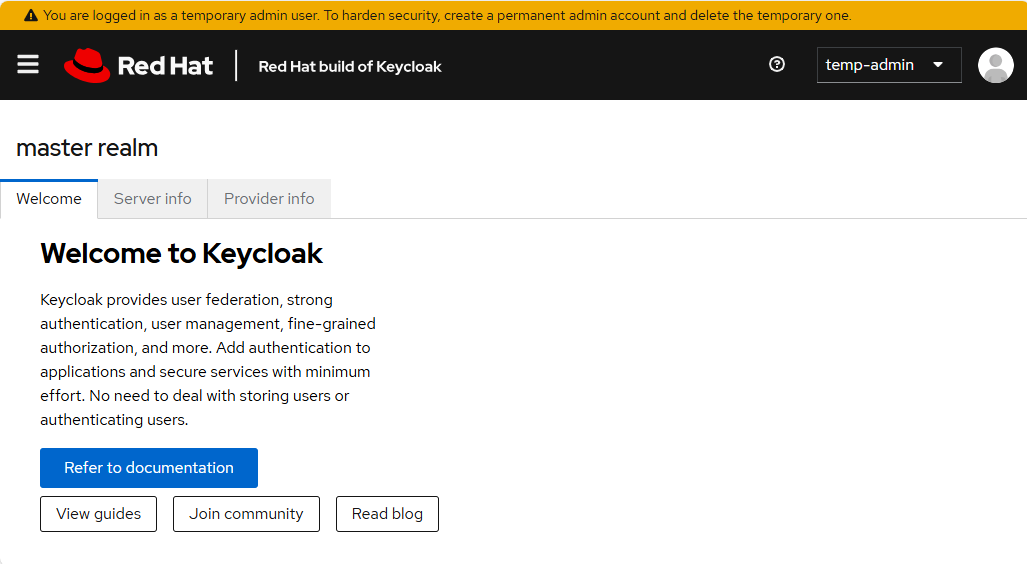The image size is (1027, 564).
Task: Click the Keycloak description paragraph
Action: 207,360
